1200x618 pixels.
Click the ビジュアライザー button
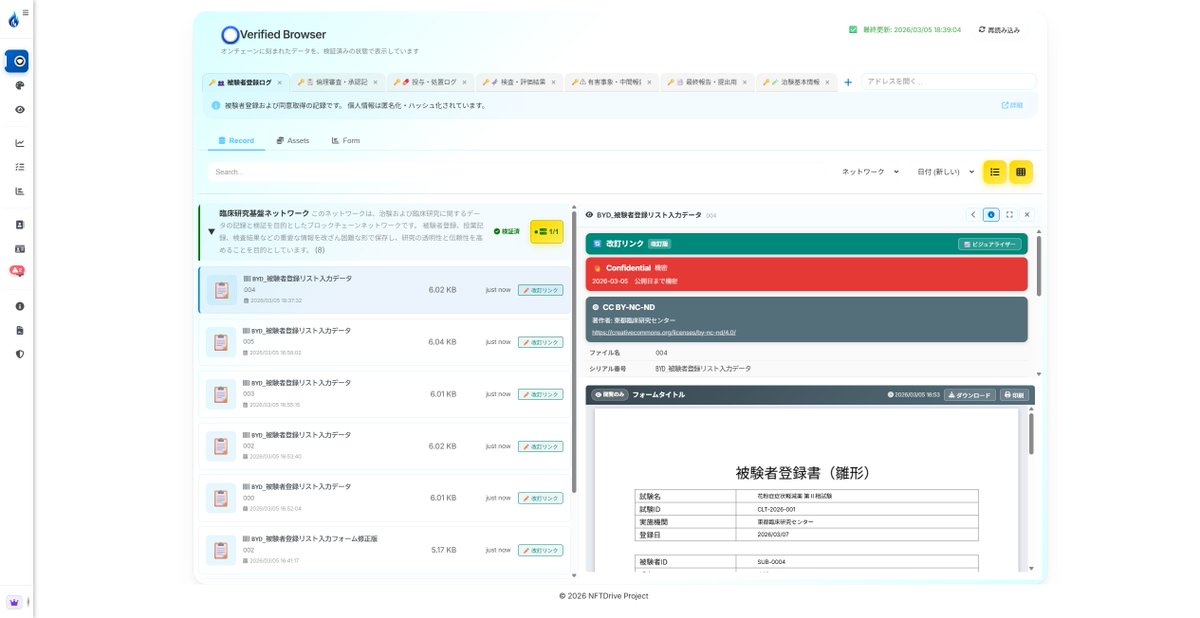(989, 243)
